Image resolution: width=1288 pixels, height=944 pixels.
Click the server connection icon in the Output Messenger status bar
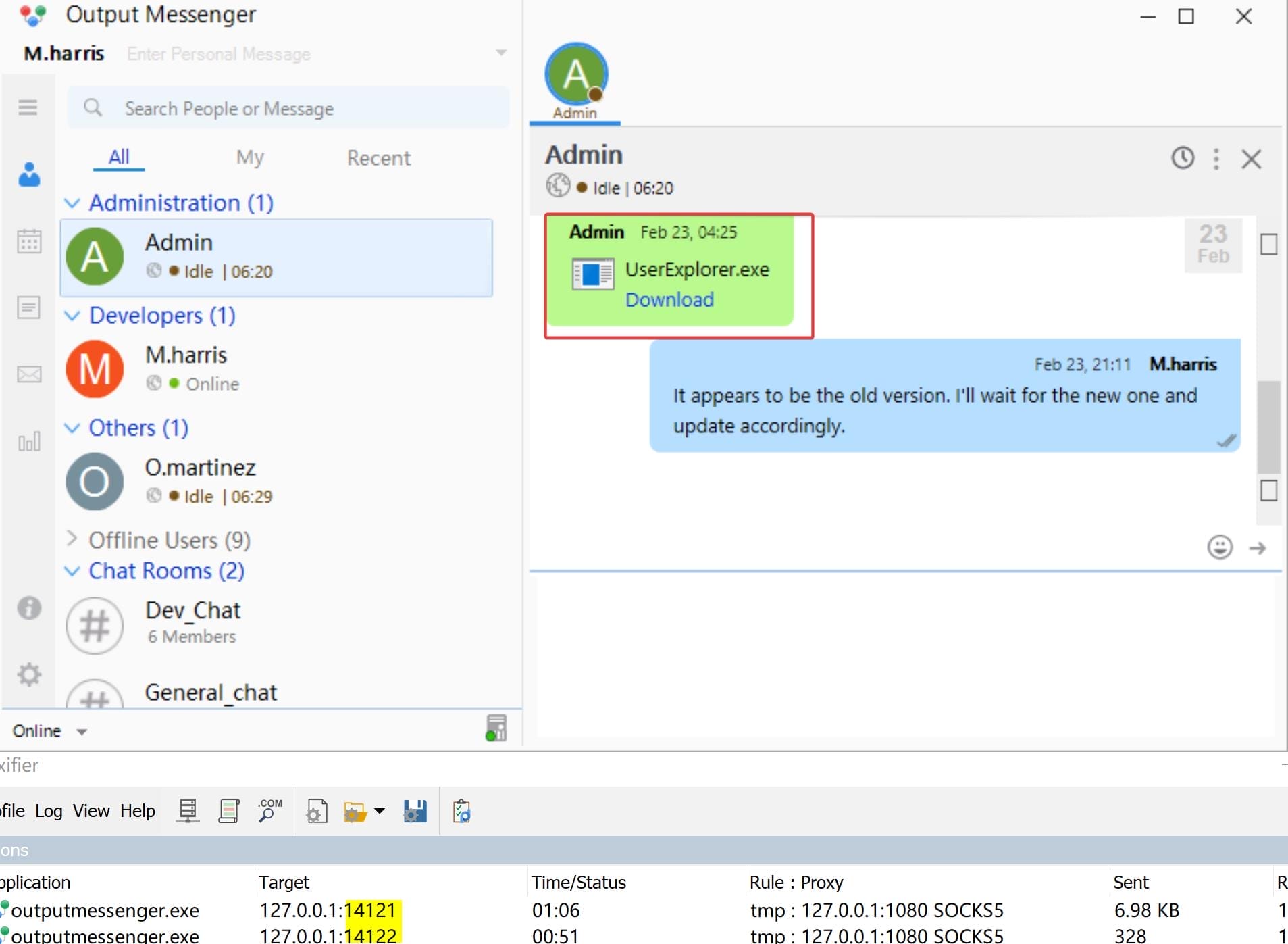(496, 728)
